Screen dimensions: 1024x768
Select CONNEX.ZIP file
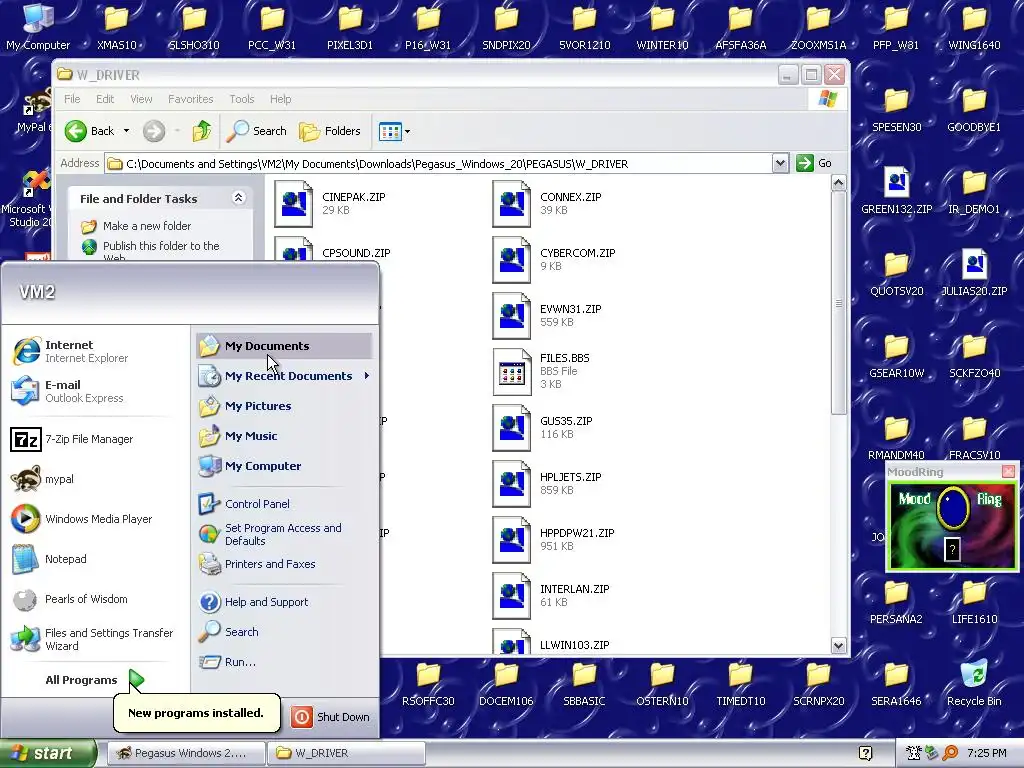click(547, 203)
